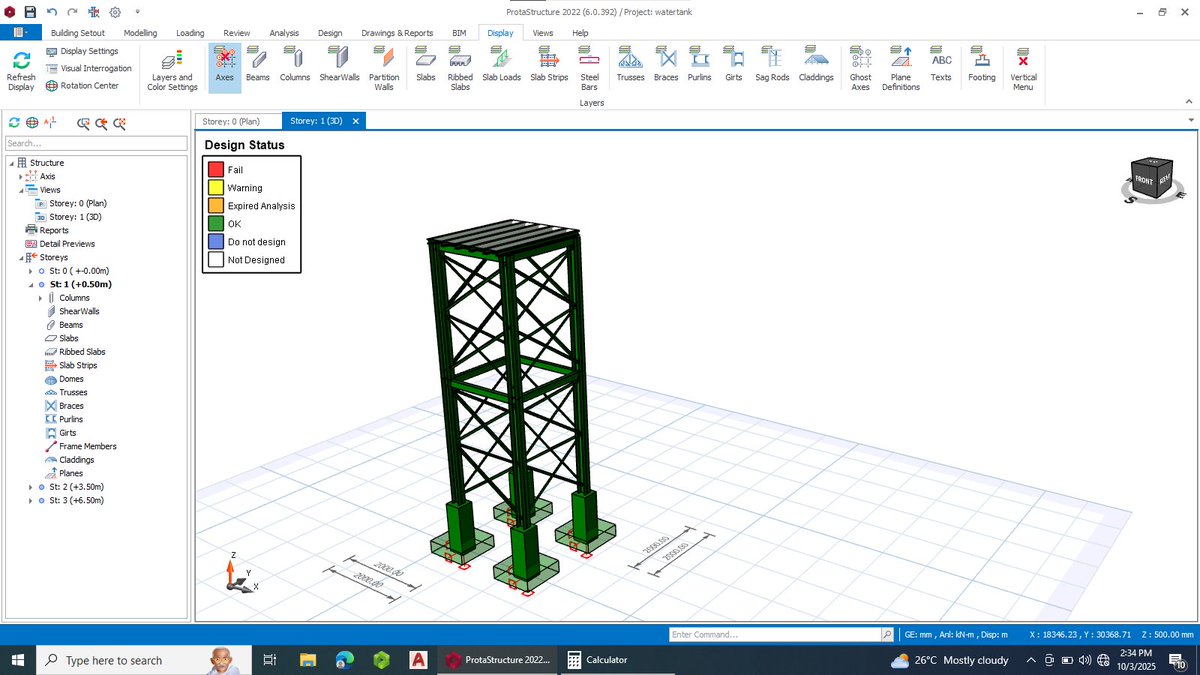Toggle Footing layer visibility
Viewport: 1200px width, 675px height.
[982, 68]
